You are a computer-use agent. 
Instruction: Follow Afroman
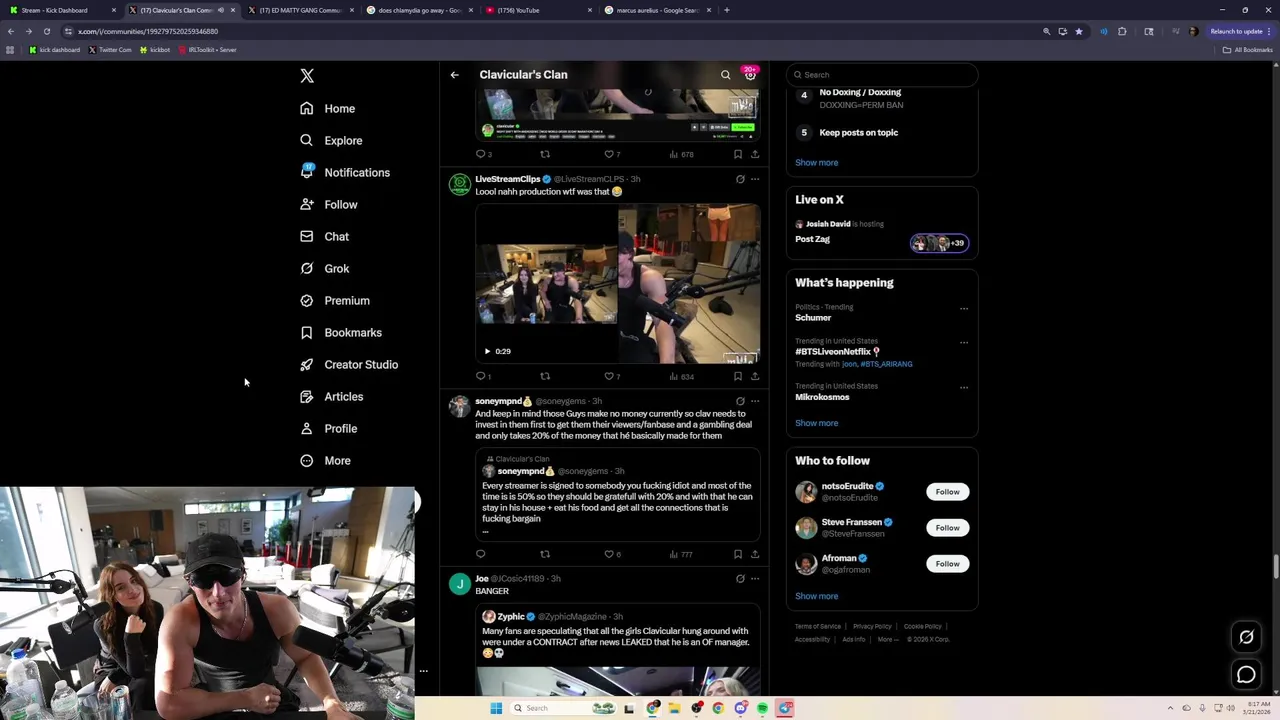click(x=947, y=564)
